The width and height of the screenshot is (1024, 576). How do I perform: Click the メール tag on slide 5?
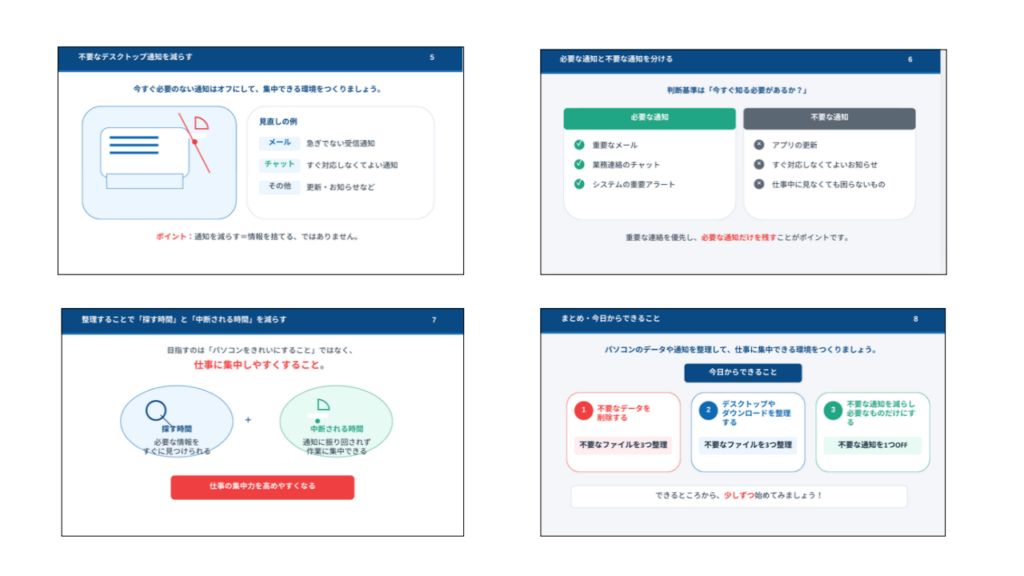(x=280, y=142)
